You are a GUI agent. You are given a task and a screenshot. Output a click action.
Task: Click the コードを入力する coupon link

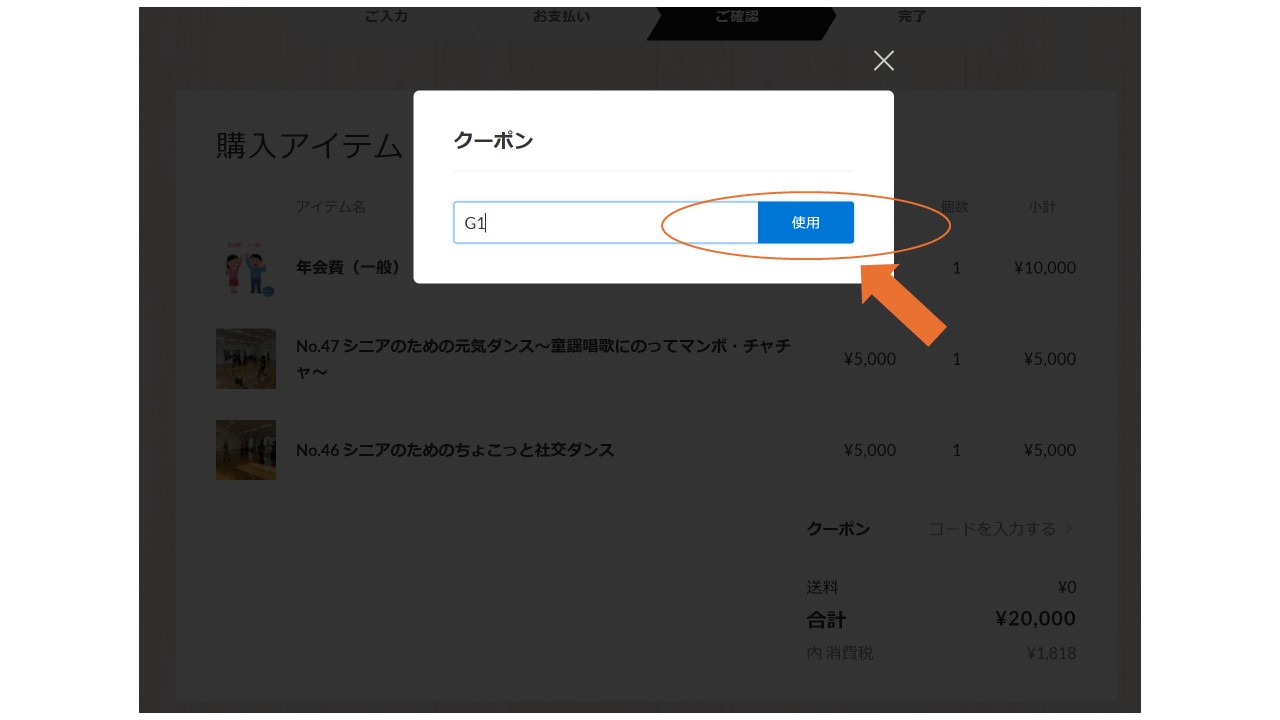[991, 529]
